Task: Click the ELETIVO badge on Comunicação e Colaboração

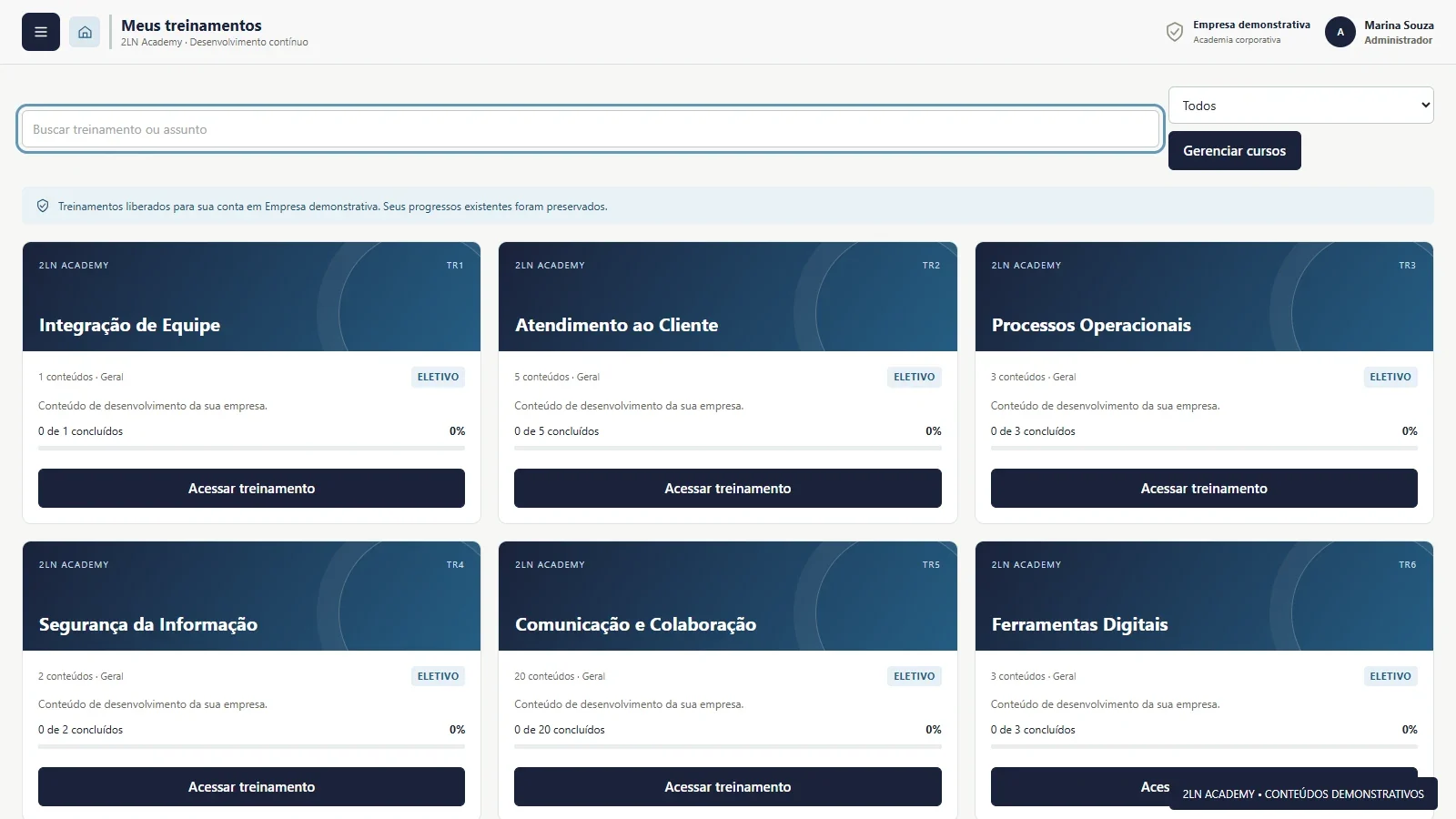Action: pyautogui.click(x=915, y=676)
